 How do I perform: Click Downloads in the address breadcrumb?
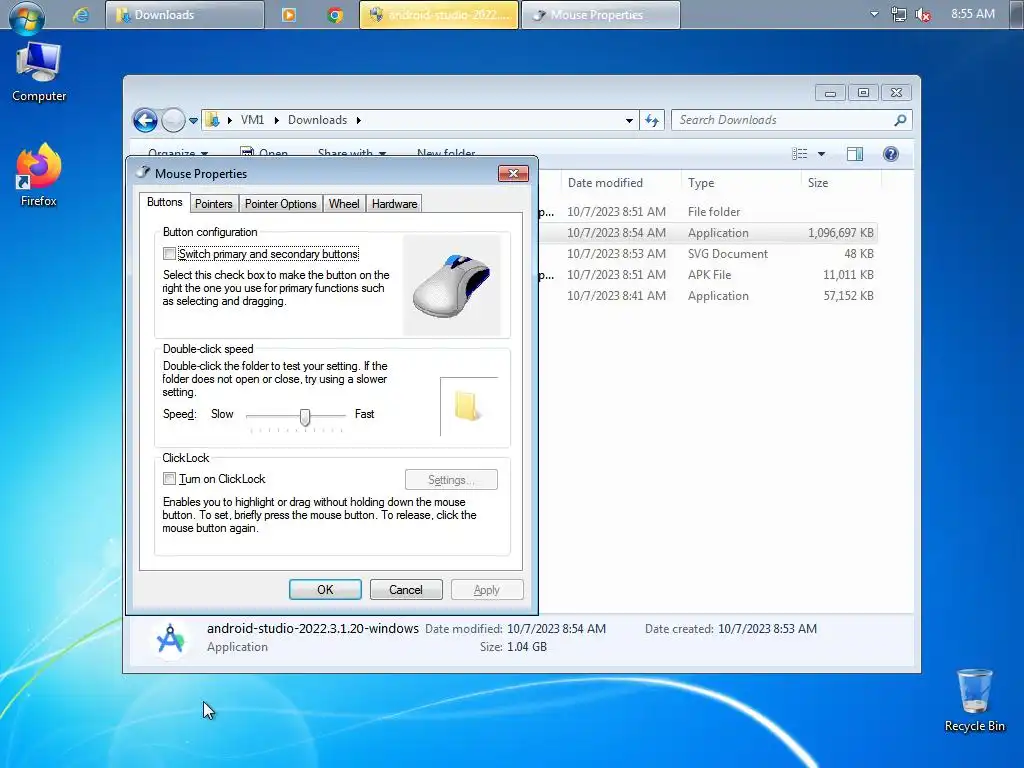(x=317, y=120)
